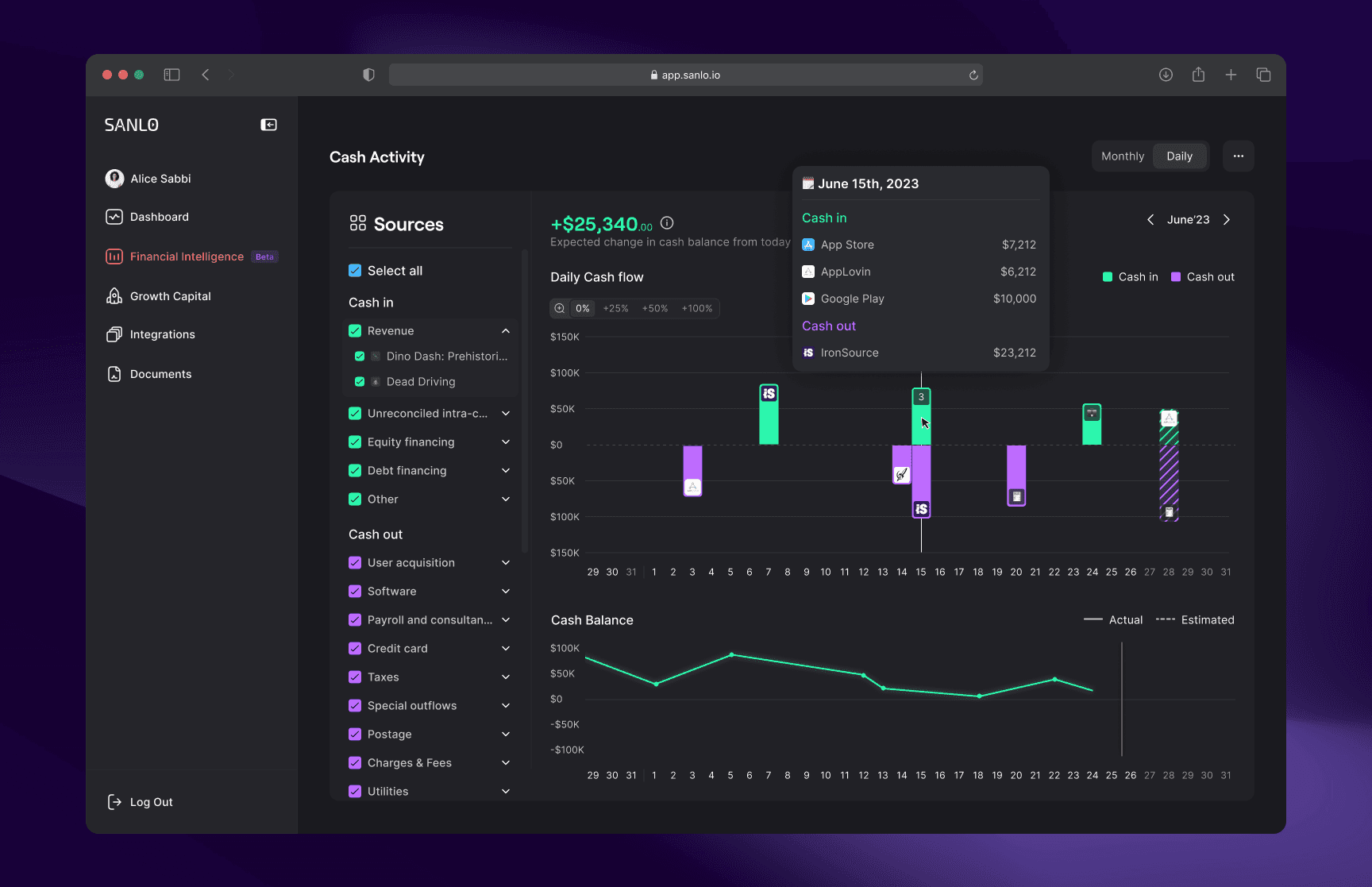Viewport: 1372px width, 887px height.
Task: Expand the User acquisition category
Action: click(506, 563)
